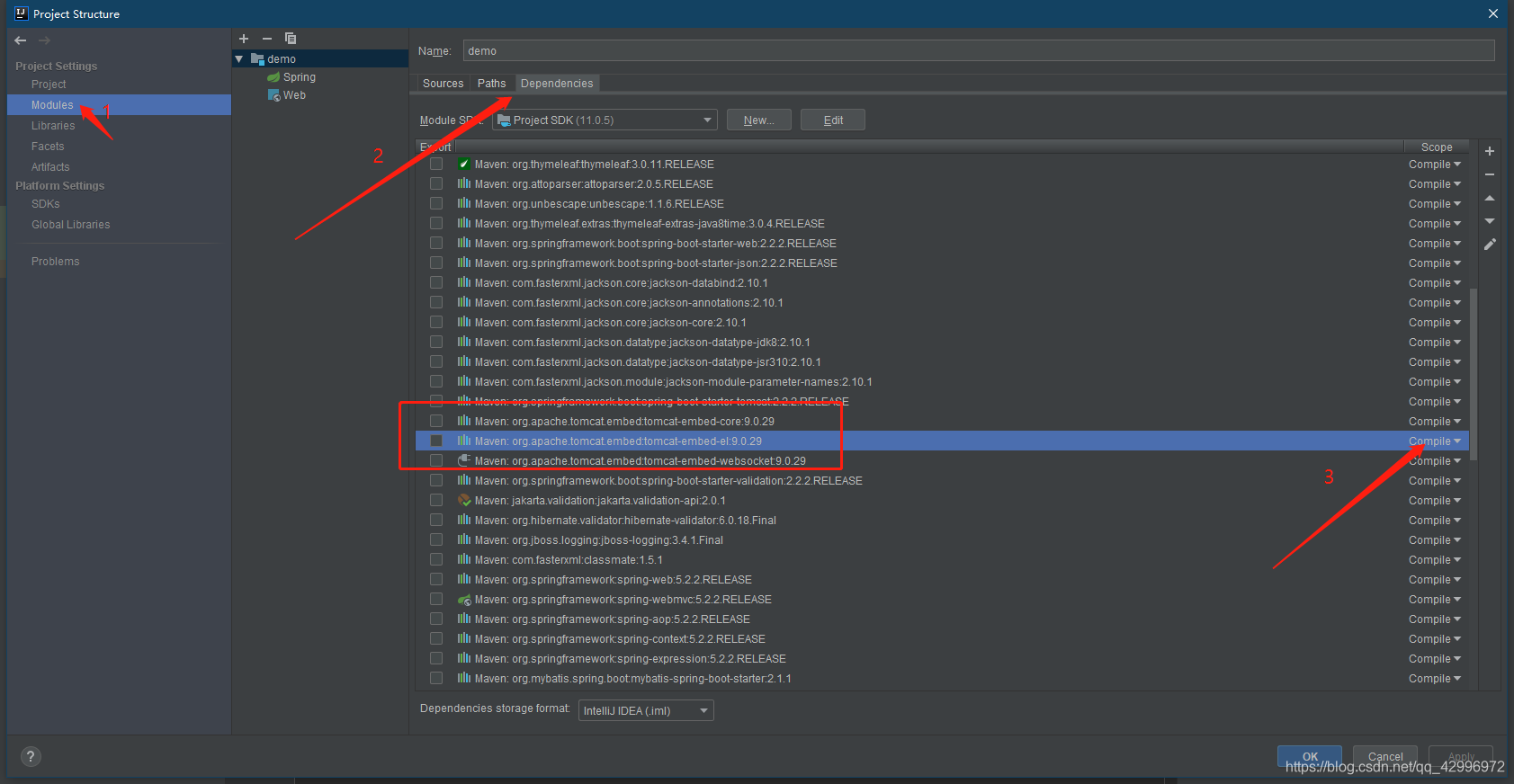Check the export box for jackson-databind:2.10.1

pyautogui.click(x=436, y=283)
